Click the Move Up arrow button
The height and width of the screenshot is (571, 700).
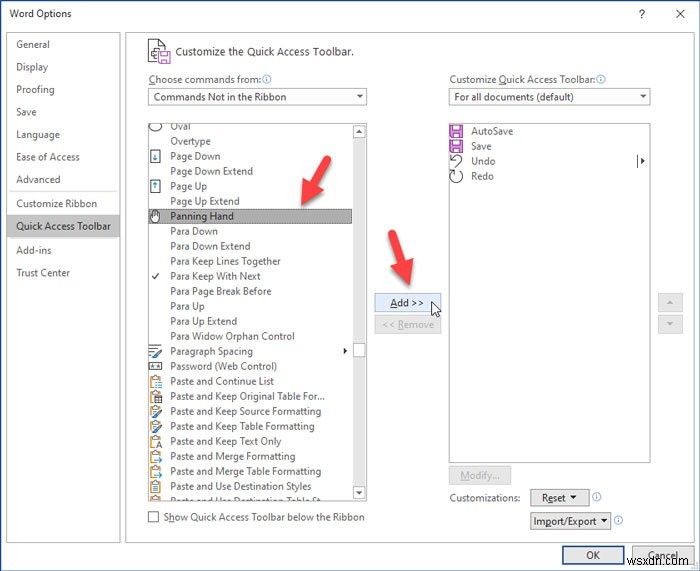coord(670,303)
